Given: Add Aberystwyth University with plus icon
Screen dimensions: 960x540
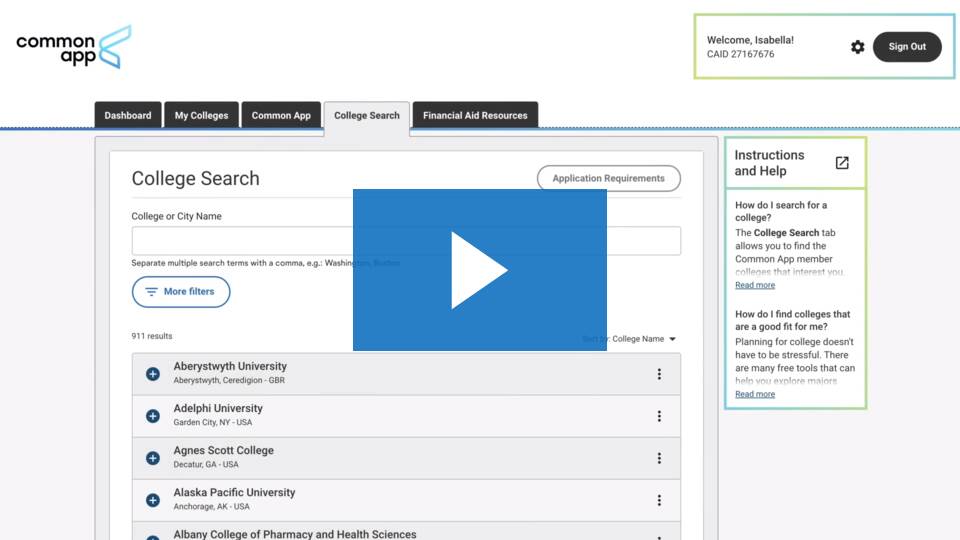Looking at the screenshot, I should point(153,374).
